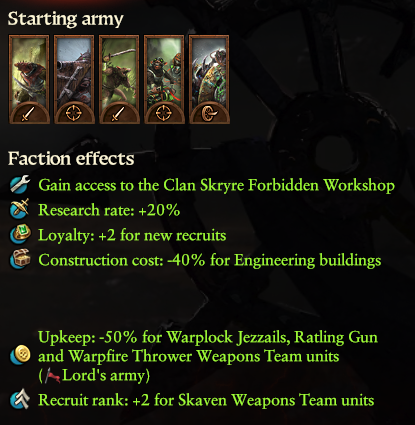415x425 pixels.
Task: Click the Research rate effect icon
Action: [20, 209]
